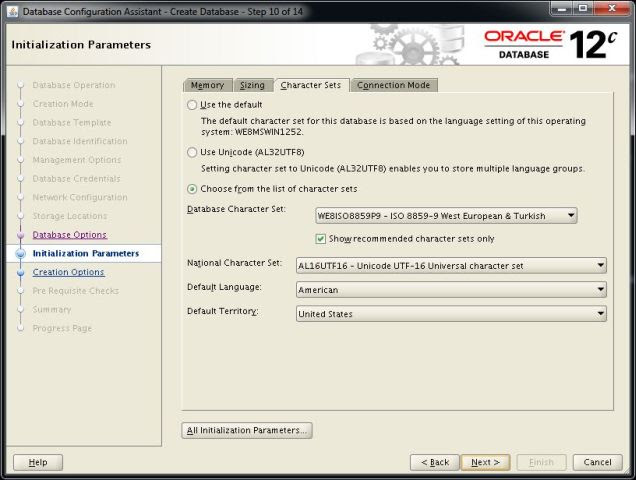
Task: Open the Help button
Action: click(38, 462)
